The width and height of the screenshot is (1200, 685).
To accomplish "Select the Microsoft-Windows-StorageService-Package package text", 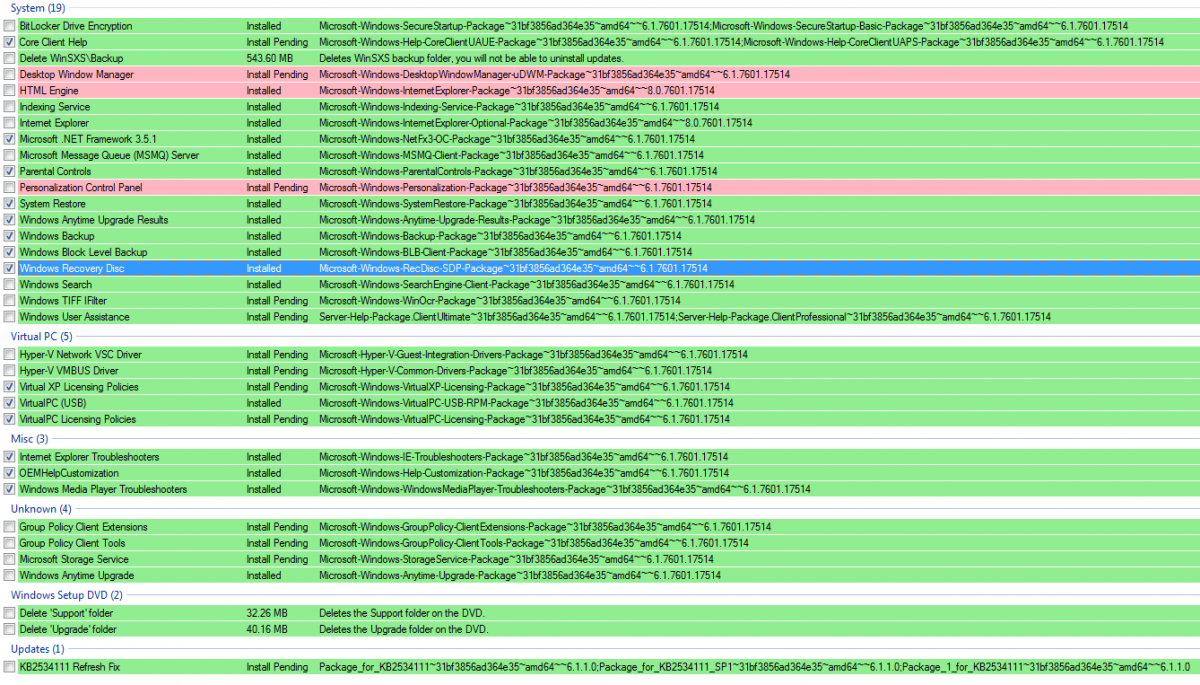I will 516,560.
